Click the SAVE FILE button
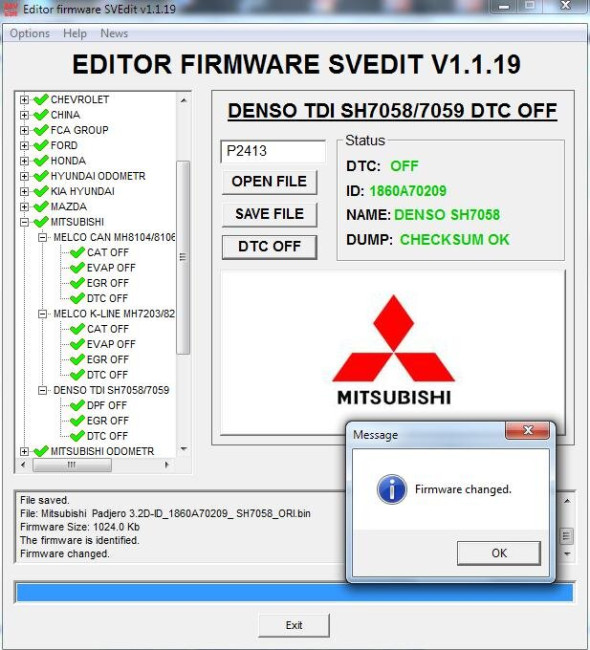 pyautogui.click(x=270, y=214)
